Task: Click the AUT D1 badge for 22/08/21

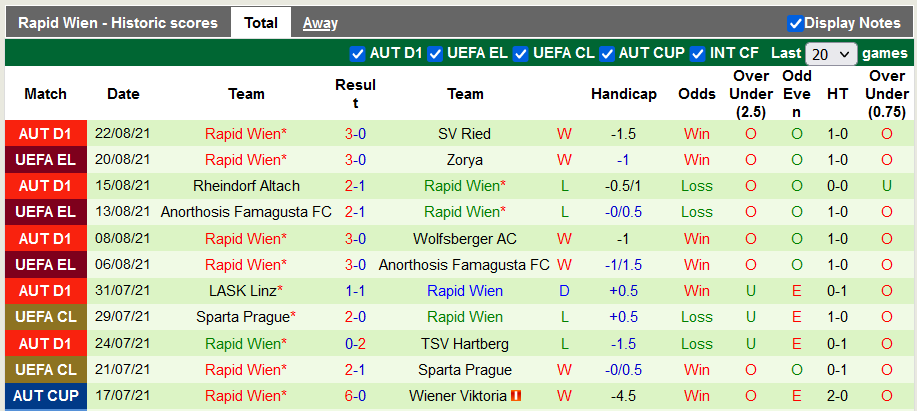Action: click(45, 134)
